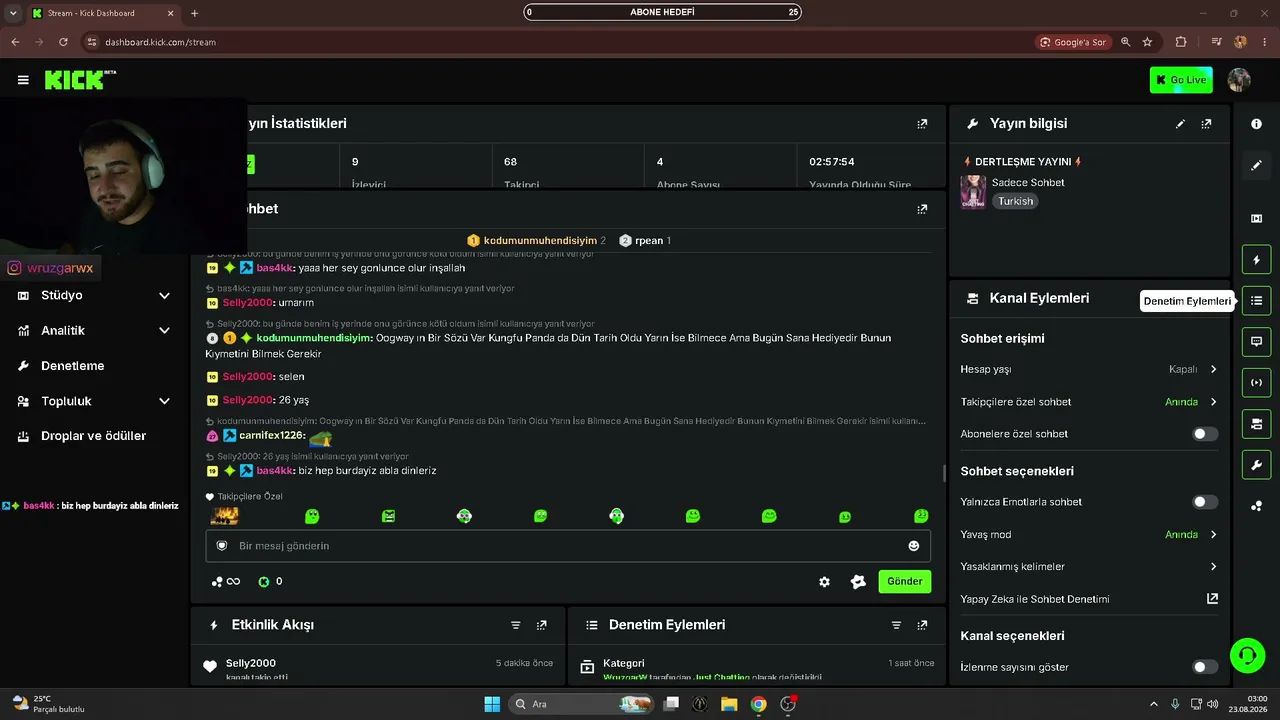This screenshot has width=1280, height=720.
Task: Open the browser tab search dropdown
Action: click(x=13, y=13)
